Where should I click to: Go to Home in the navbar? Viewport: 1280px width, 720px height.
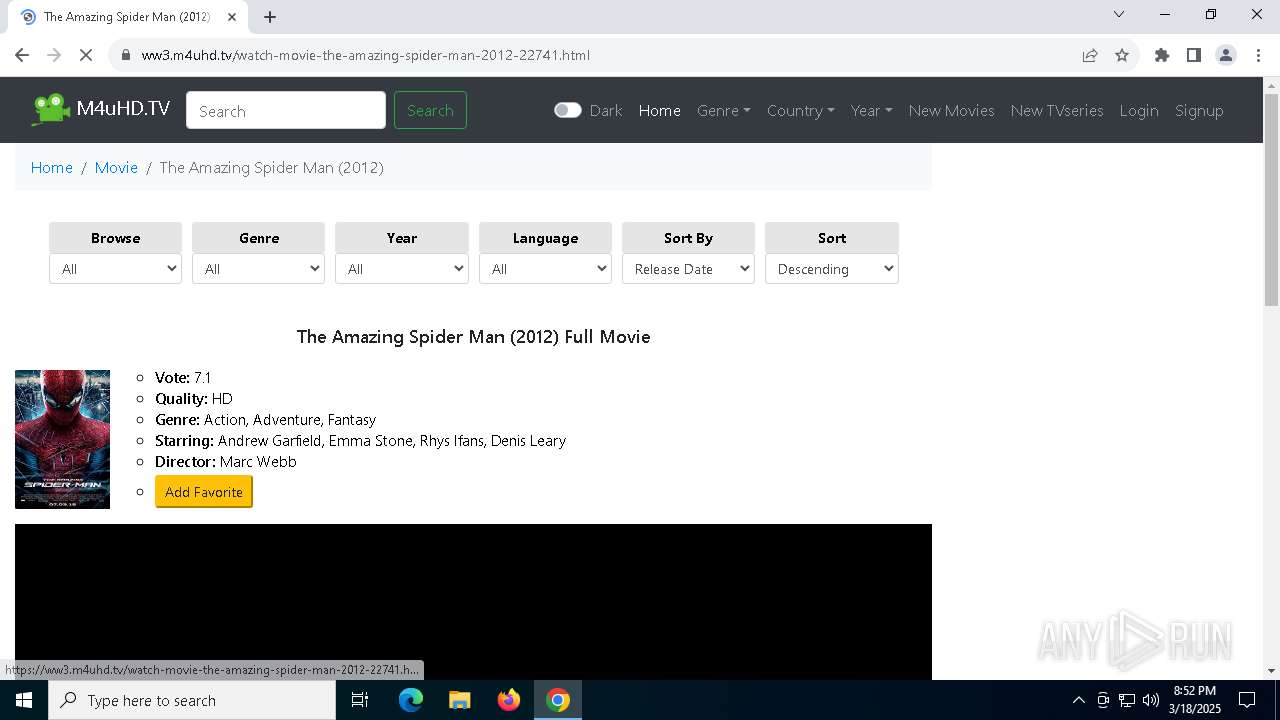pyautogui.click(x=660, y=110)
